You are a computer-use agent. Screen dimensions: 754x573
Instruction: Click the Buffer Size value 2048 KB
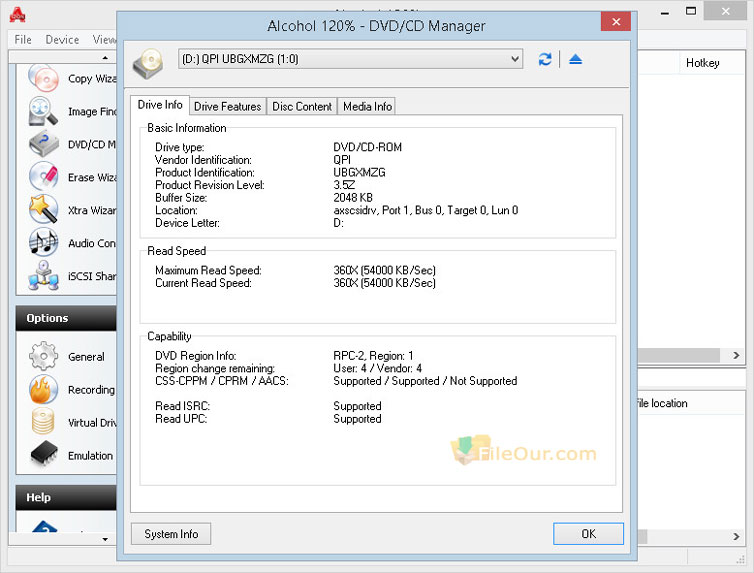(353, 198)
